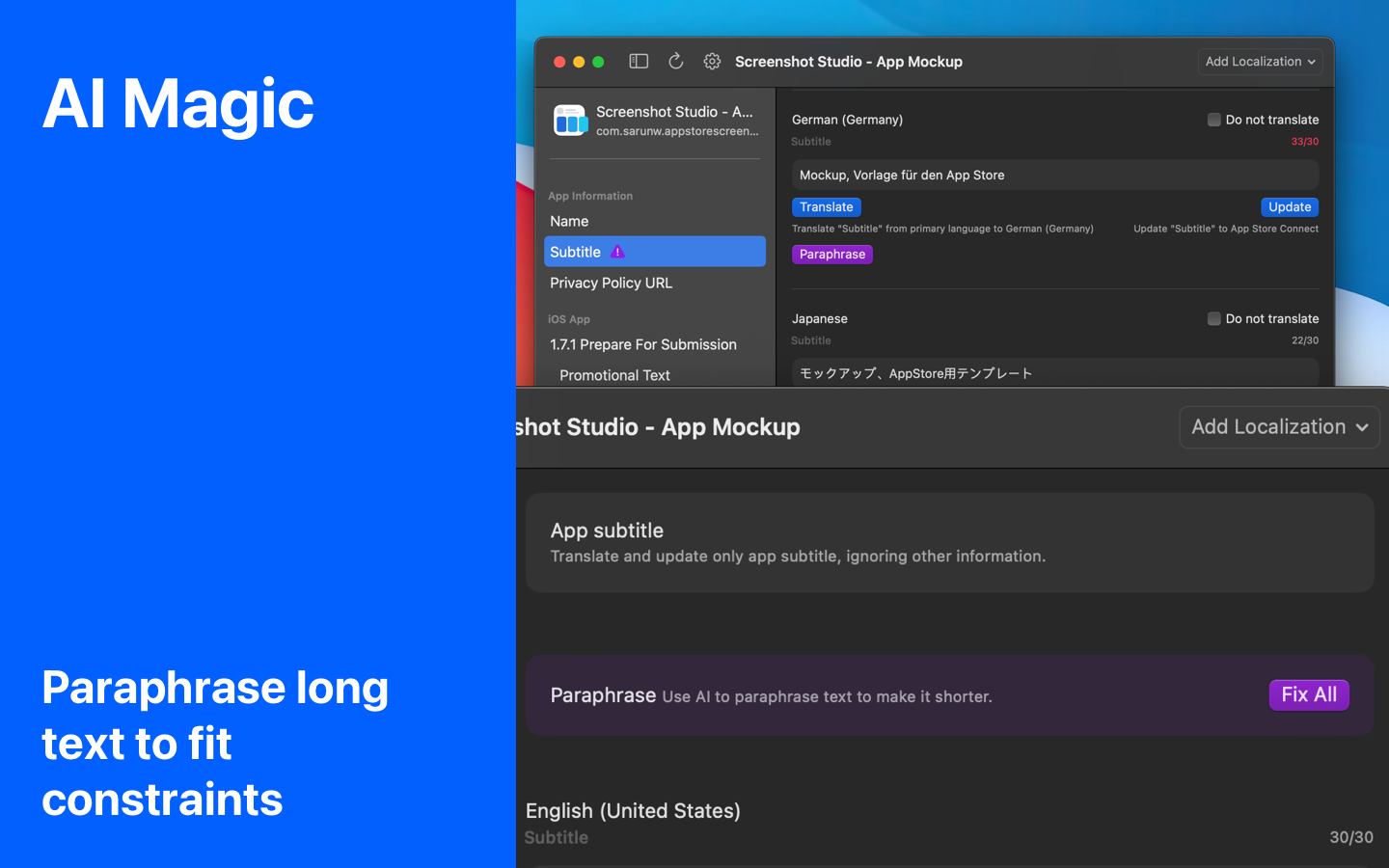Click the purple Paraphrase button under German

coord(832,255)
